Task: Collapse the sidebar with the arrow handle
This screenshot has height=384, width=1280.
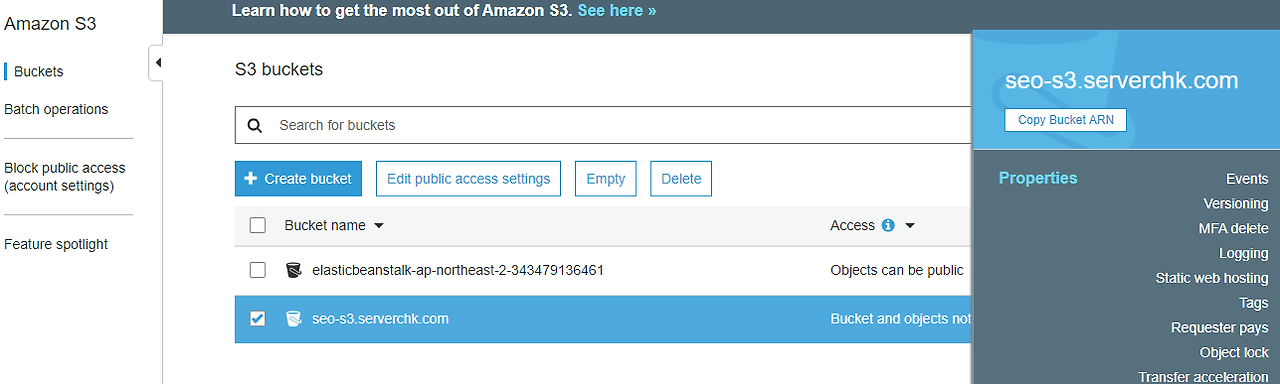Action: tap(156, 63)
